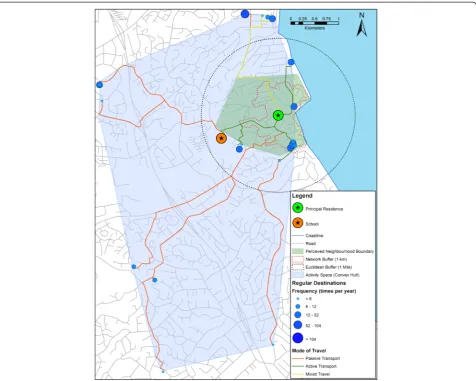
Task: Click the Road line sample in the legend
Action: 298,243
